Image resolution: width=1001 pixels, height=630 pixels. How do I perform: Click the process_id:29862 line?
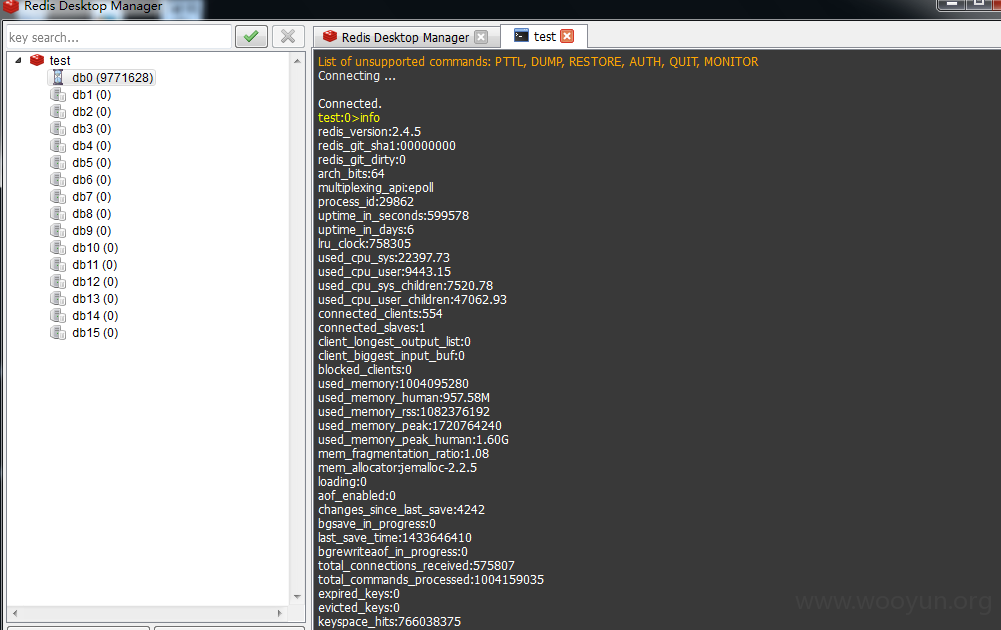[366, 202]
